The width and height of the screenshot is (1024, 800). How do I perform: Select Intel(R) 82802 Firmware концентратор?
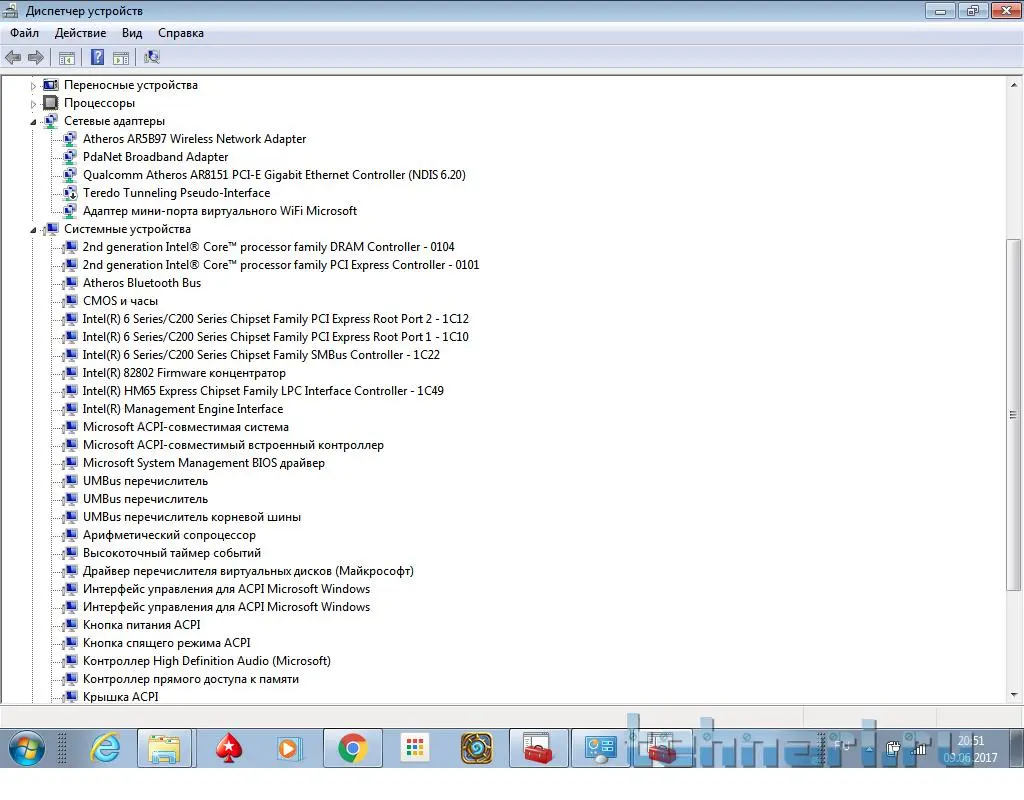point(184,373)
